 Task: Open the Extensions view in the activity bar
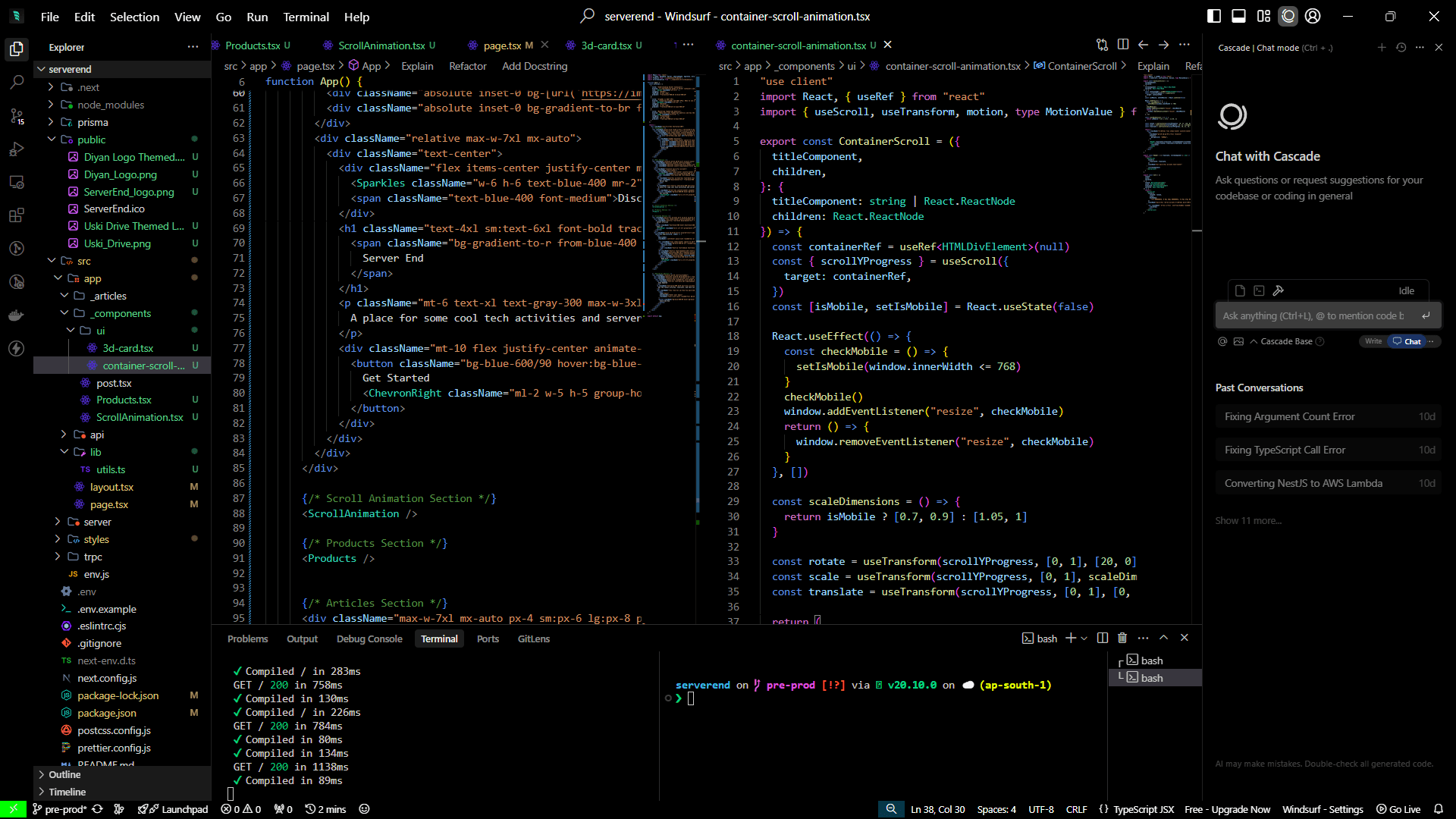[x=17, y=215]
